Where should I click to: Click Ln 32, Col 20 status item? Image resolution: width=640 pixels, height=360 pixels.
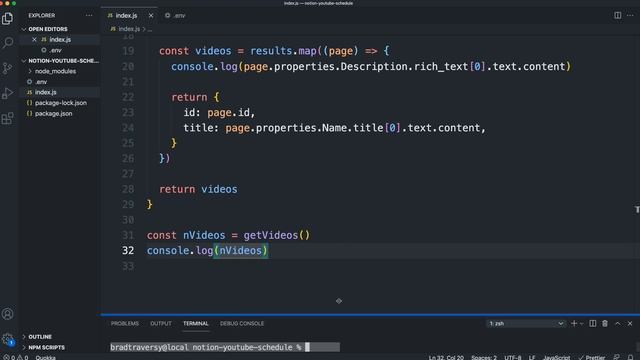point(446,357)
